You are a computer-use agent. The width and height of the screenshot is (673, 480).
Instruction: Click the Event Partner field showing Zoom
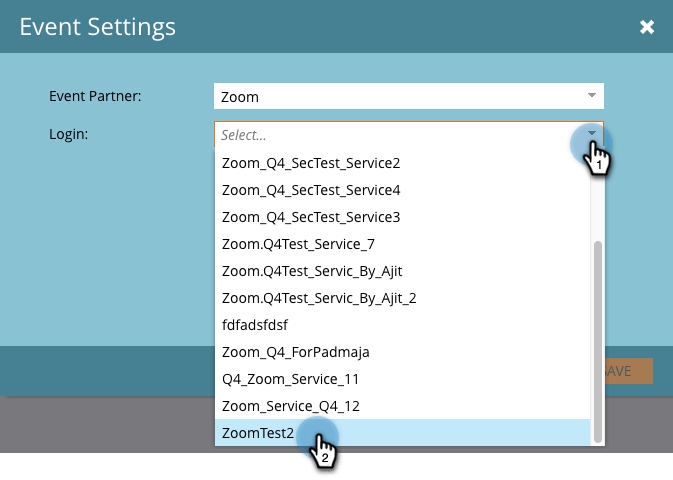[x=409, y=96]
